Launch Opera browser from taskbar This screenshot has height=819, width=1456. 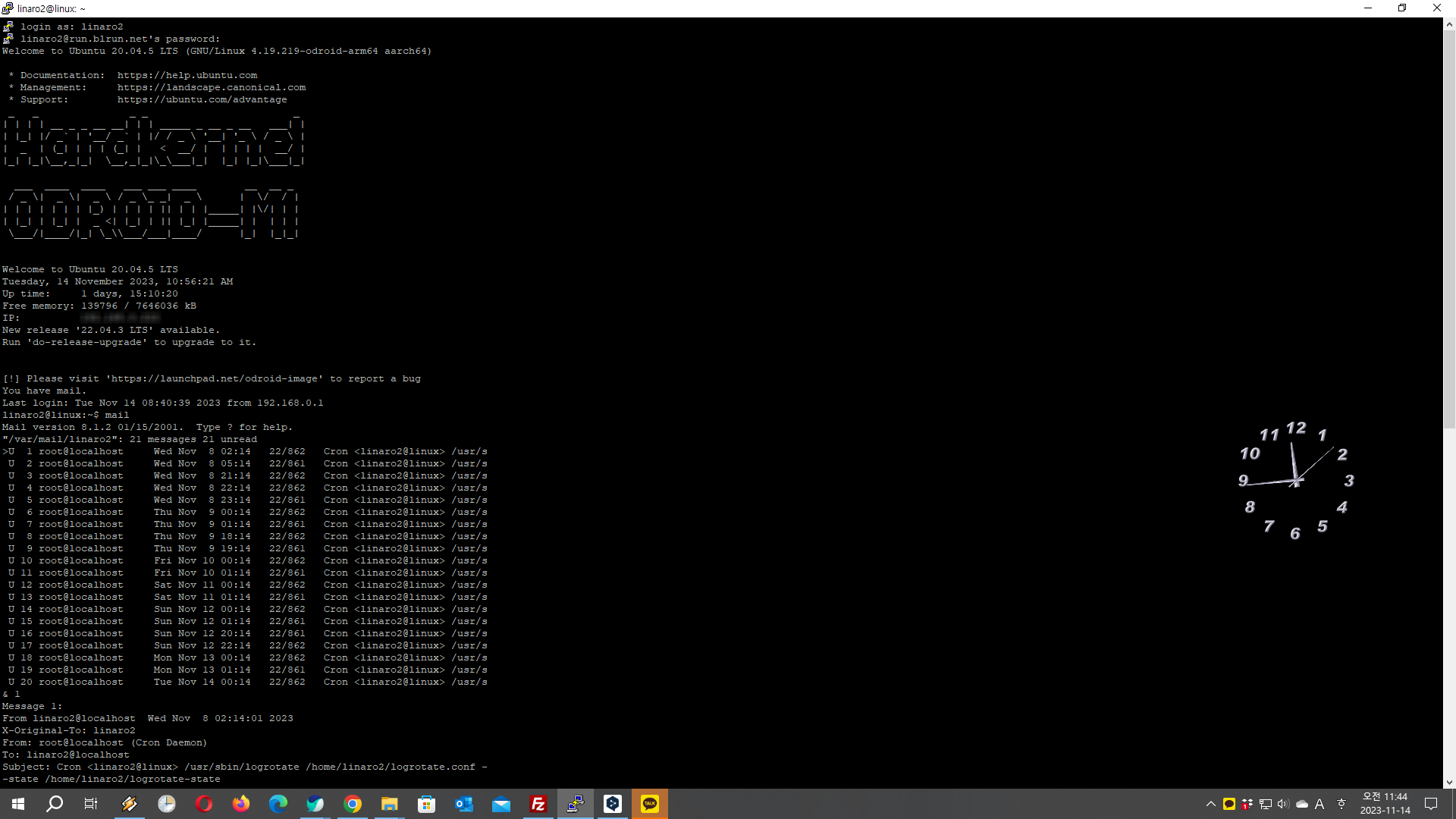(x=203, y=804)
